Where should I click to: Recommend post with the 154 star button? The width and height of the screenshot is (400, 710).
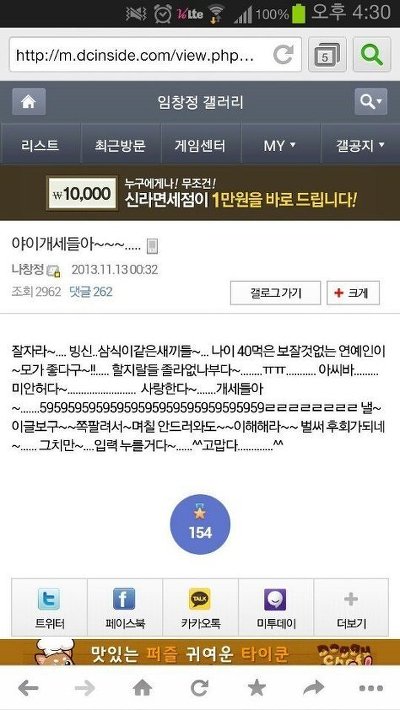(200, 524)
